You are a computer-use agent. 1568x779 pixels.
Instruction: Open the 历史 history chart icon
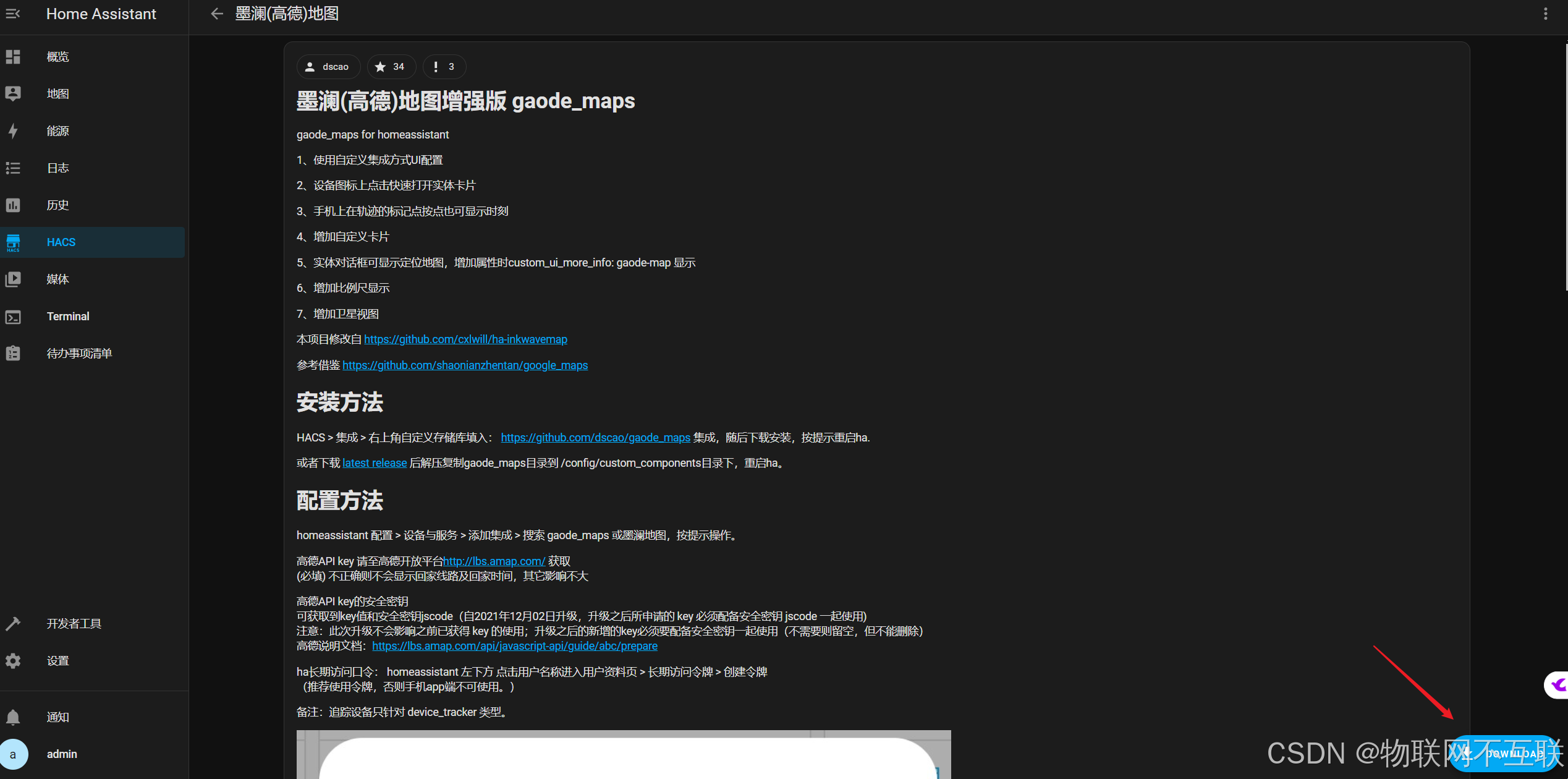(13, 205)
